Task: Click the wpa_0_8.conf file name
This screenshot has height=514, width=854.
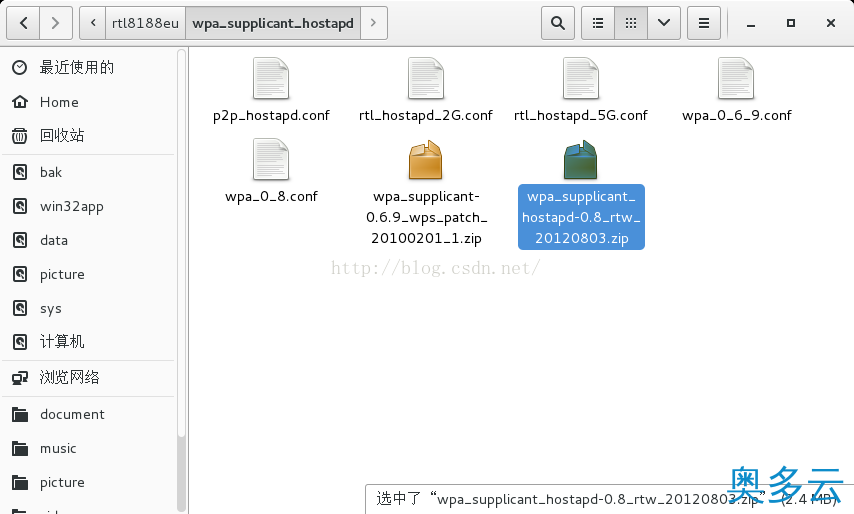Action: click(271, 197)
